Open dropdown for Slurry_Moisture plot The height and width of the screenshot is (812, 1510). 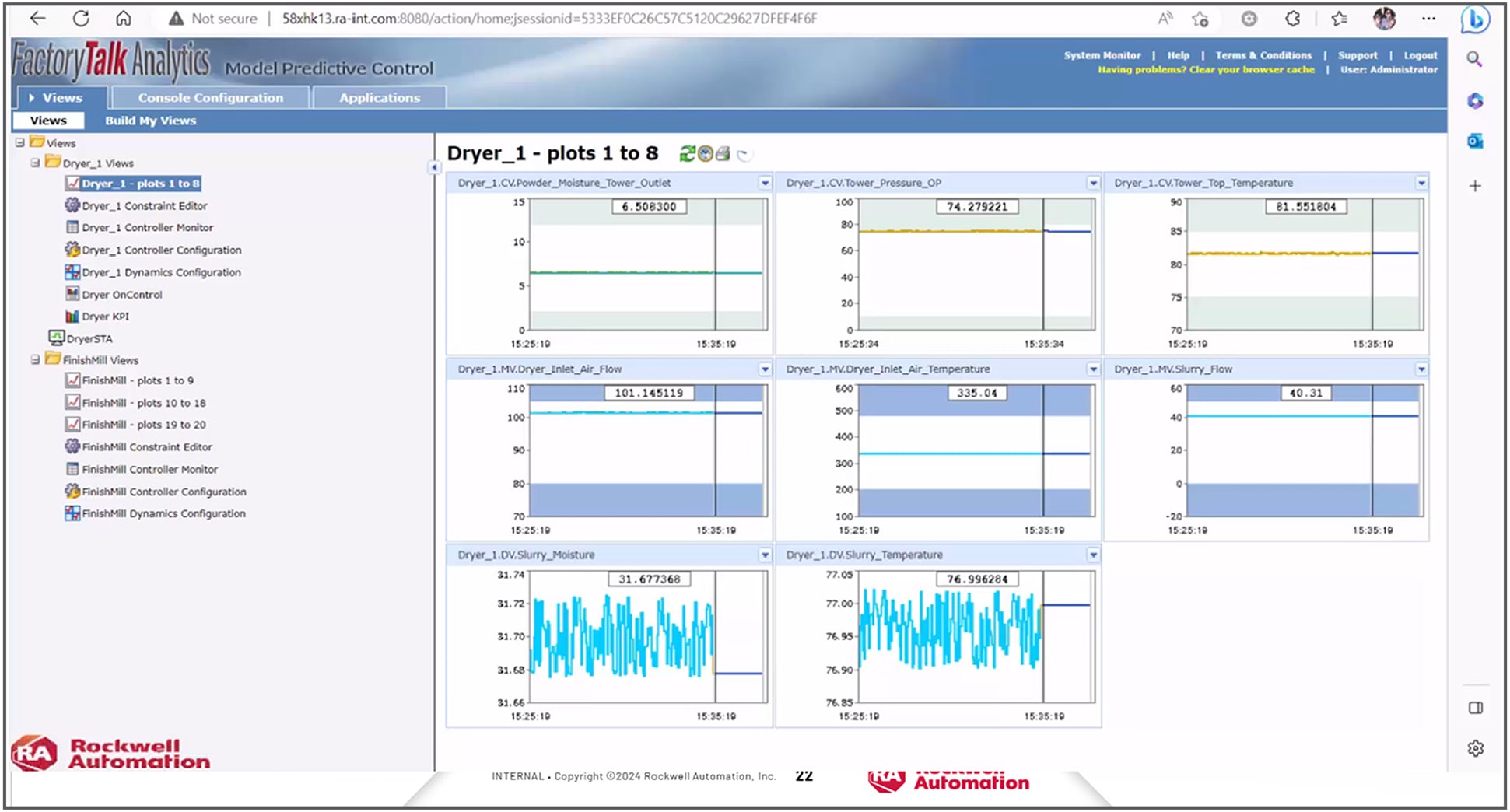765,555
